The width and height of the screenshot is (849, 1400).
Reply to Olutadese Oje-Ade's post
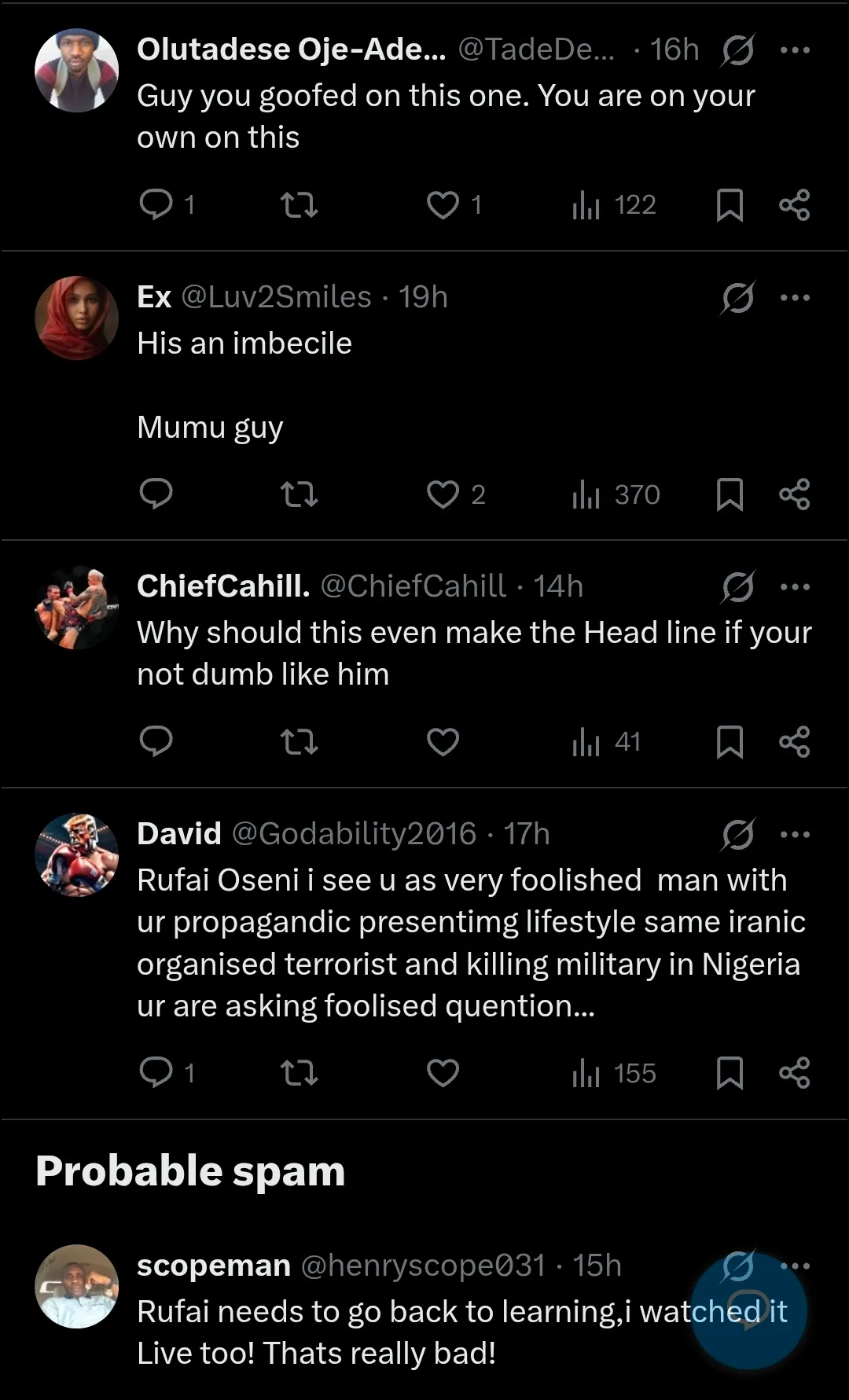click(x=156, y=204)
